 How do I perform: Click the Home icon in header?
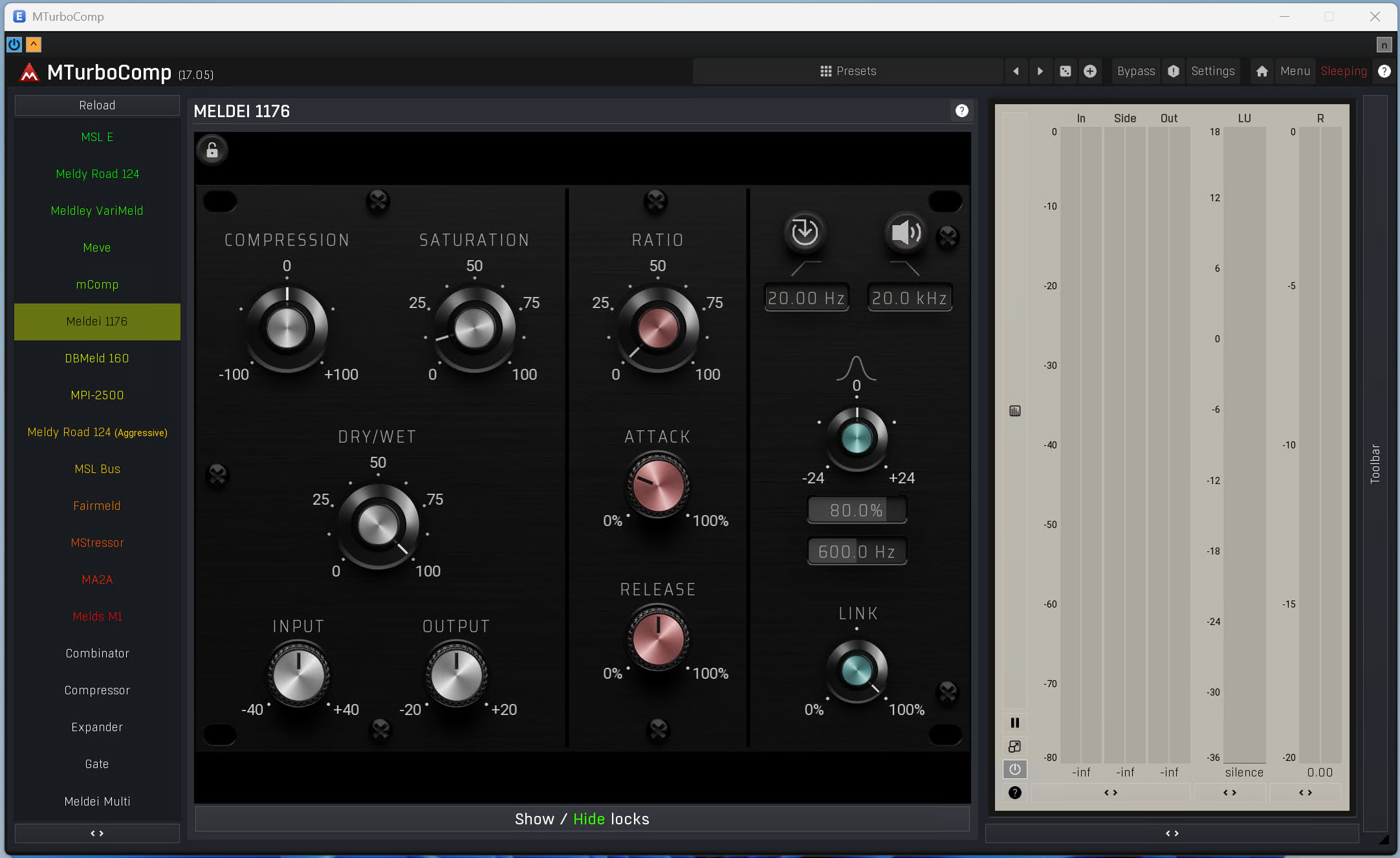[x=1262, y=71]
